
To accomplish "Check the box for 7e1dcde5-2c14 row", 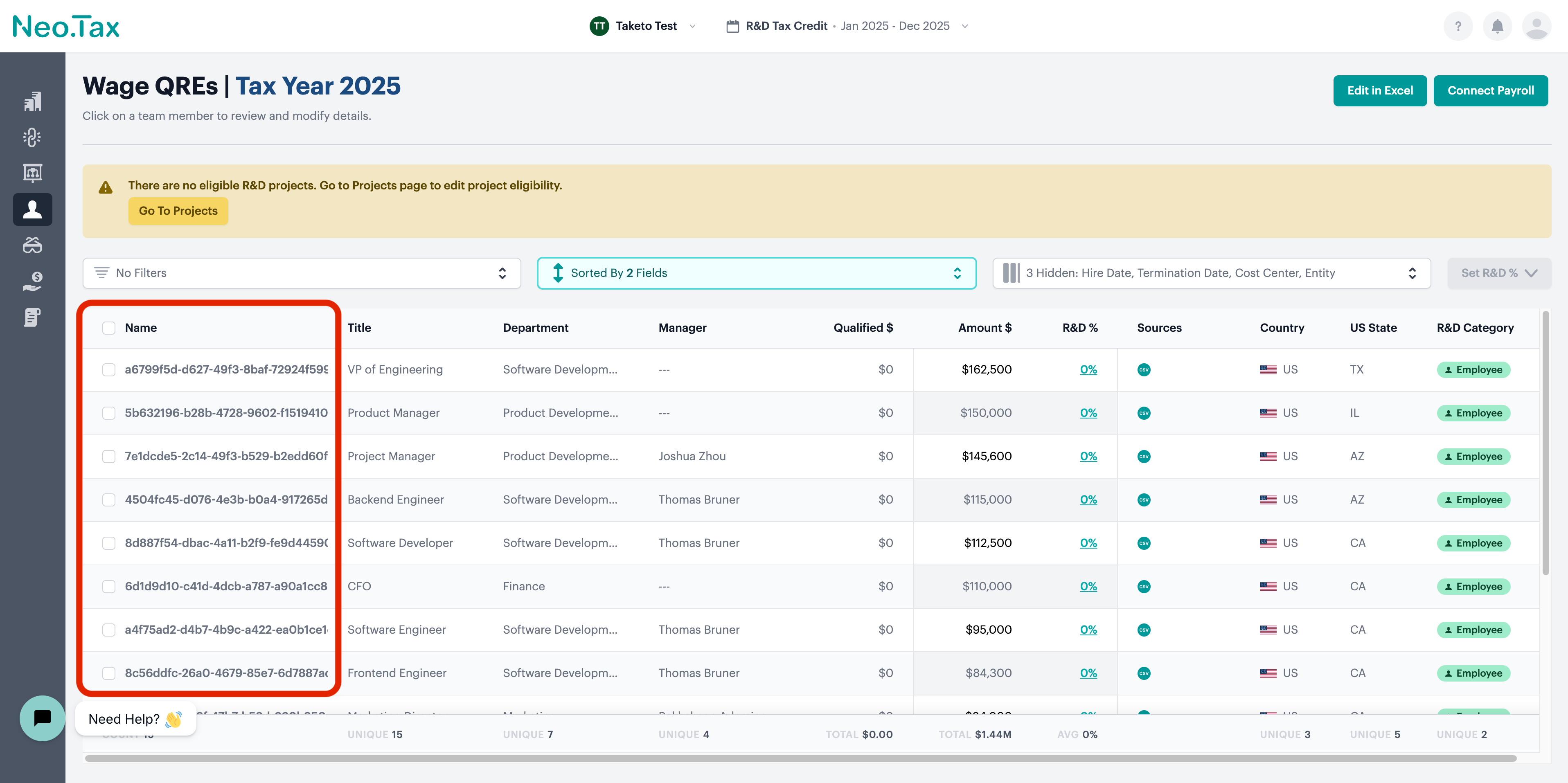I will [x=109, y=456].
